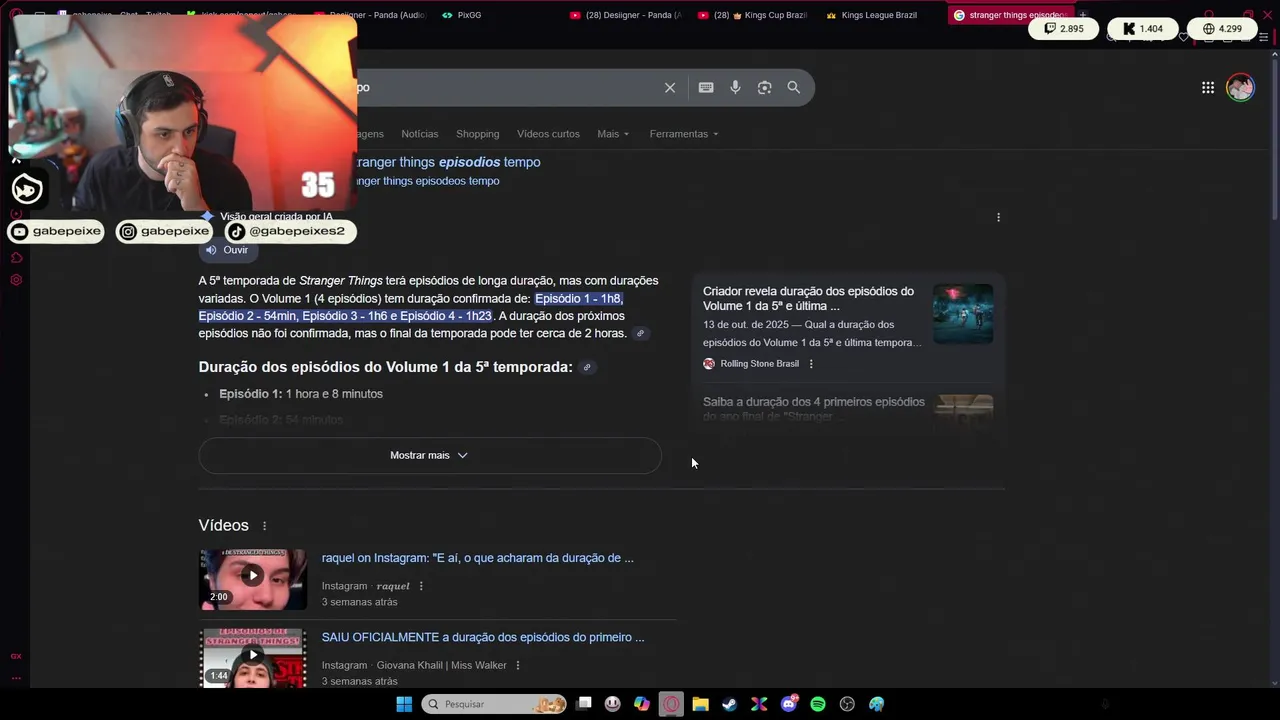Expand the Ferramentas dropdown
Screen dimensions: 1280x720
684,134
